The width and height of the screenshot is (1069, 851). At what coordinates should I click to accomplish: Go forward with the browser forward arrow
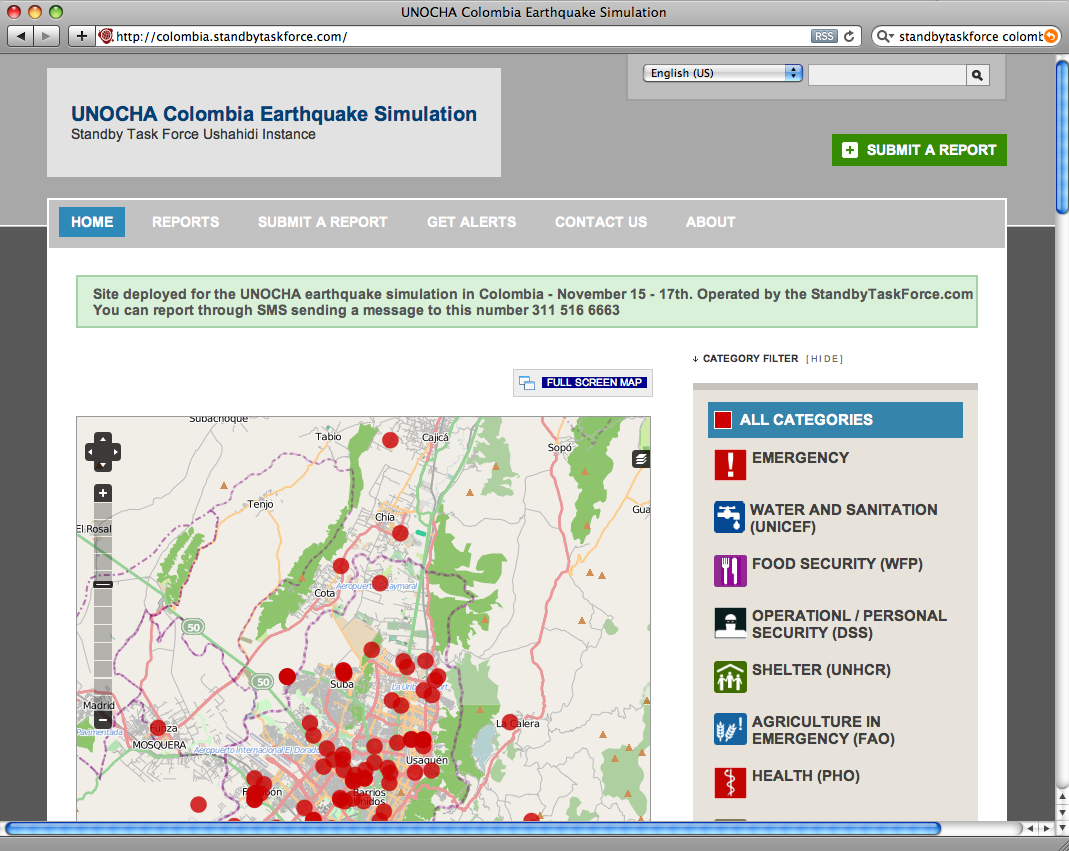[46, 36]
